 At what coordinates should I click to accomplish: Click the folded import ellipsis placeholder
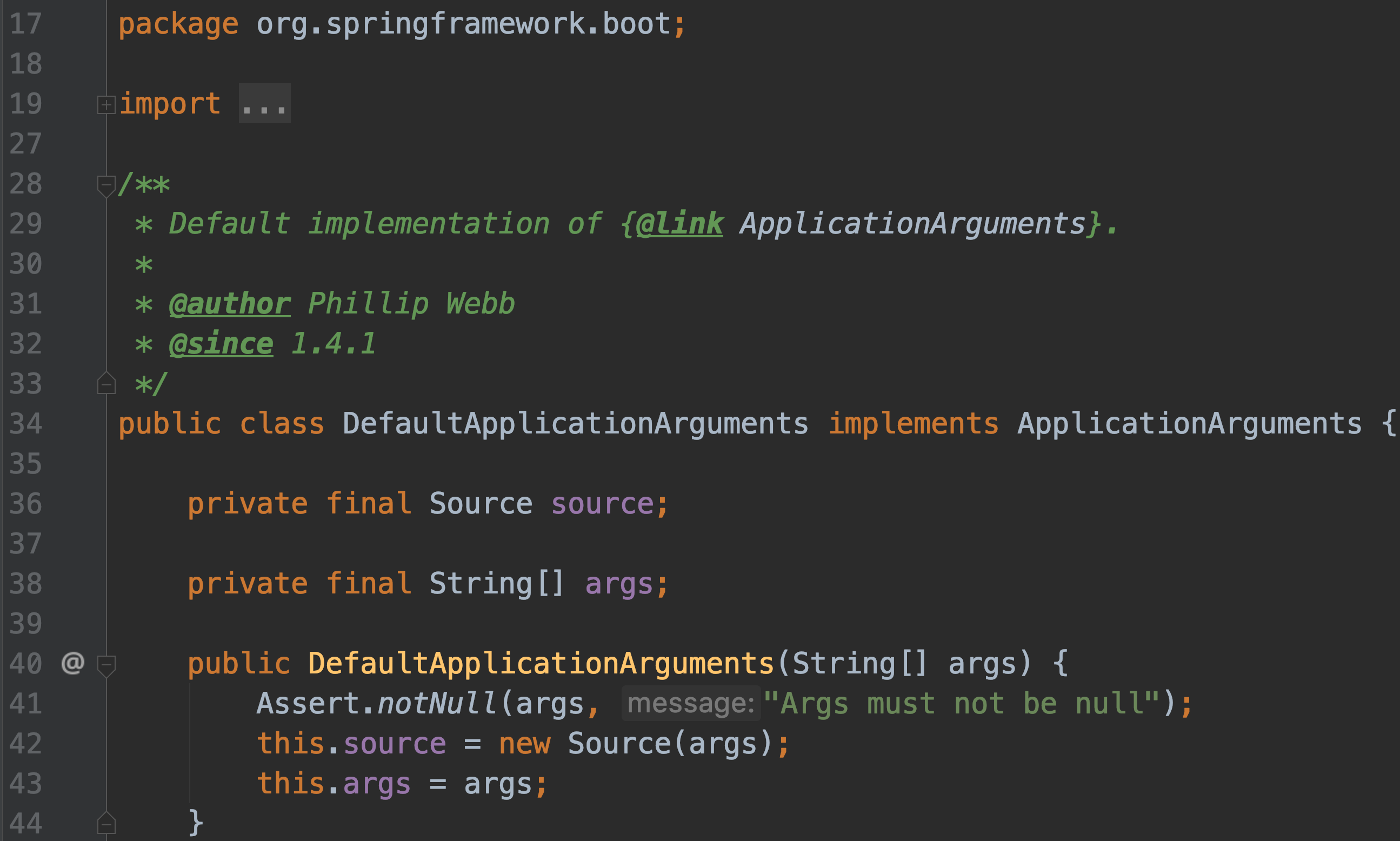coord(264,103)
